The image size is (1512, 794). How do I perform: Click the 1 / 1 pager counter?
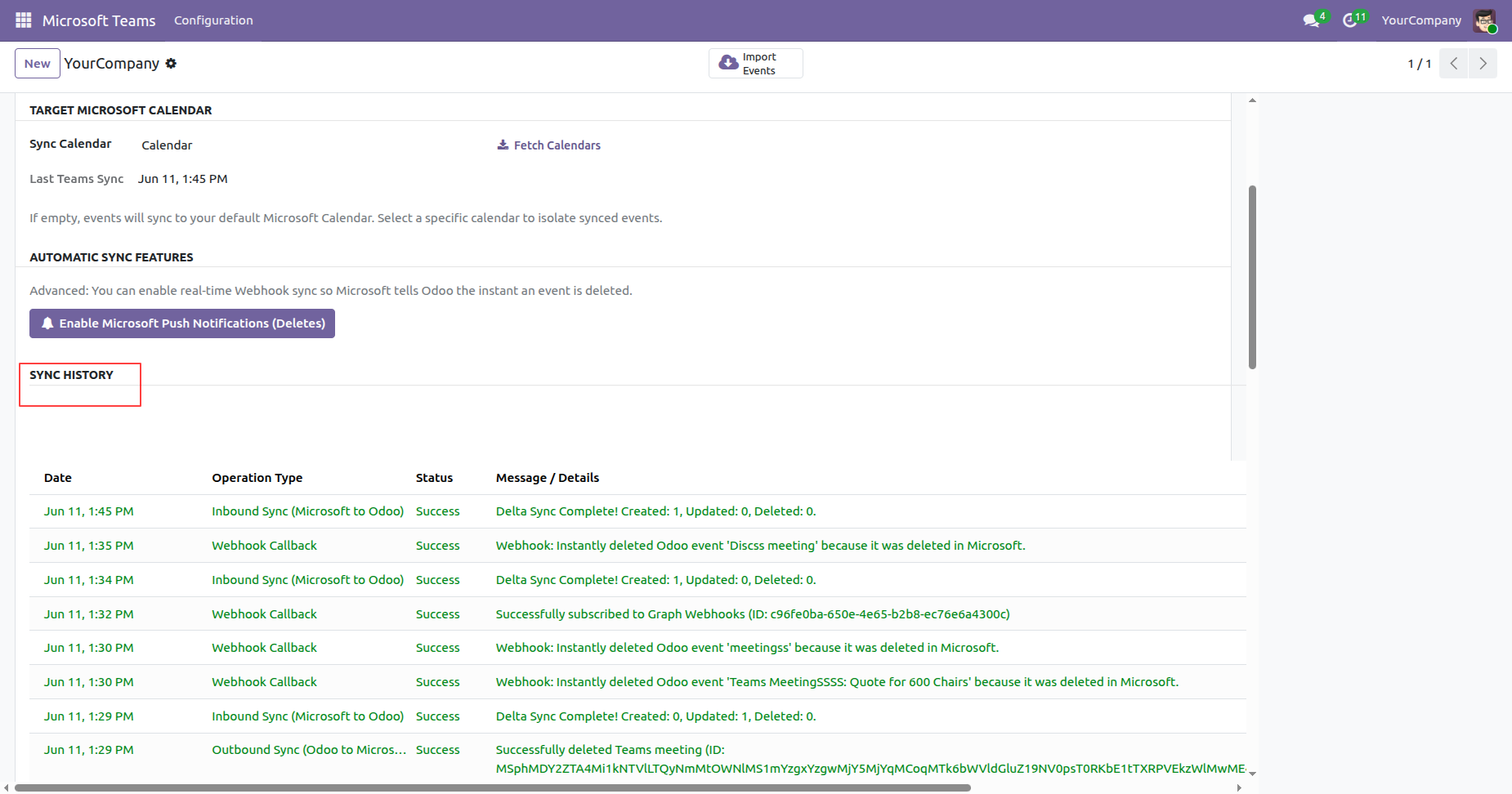(x=1419, y=64)
